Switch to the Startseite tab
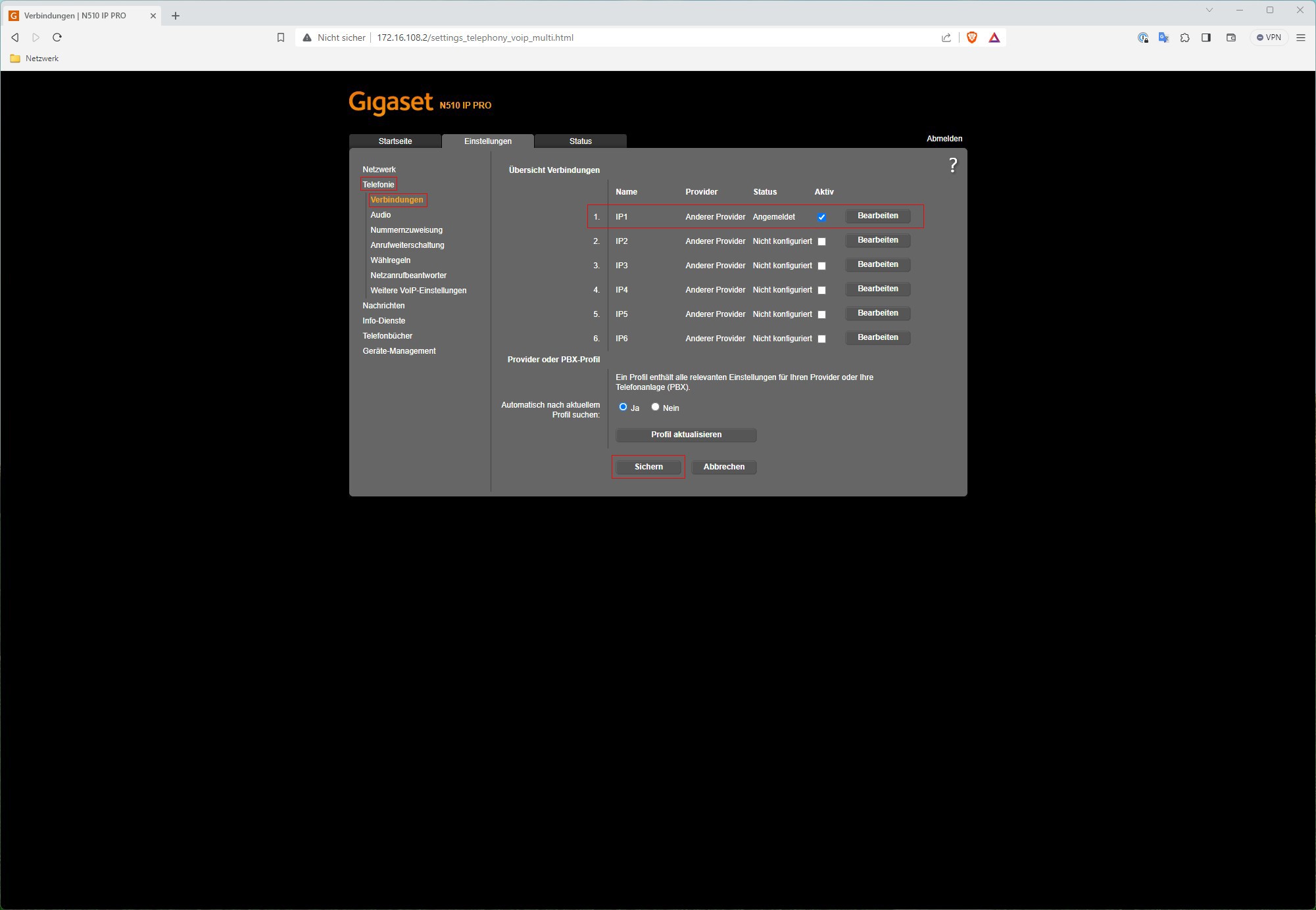Viewport: 1316px width, 910px height. (395, 141)
